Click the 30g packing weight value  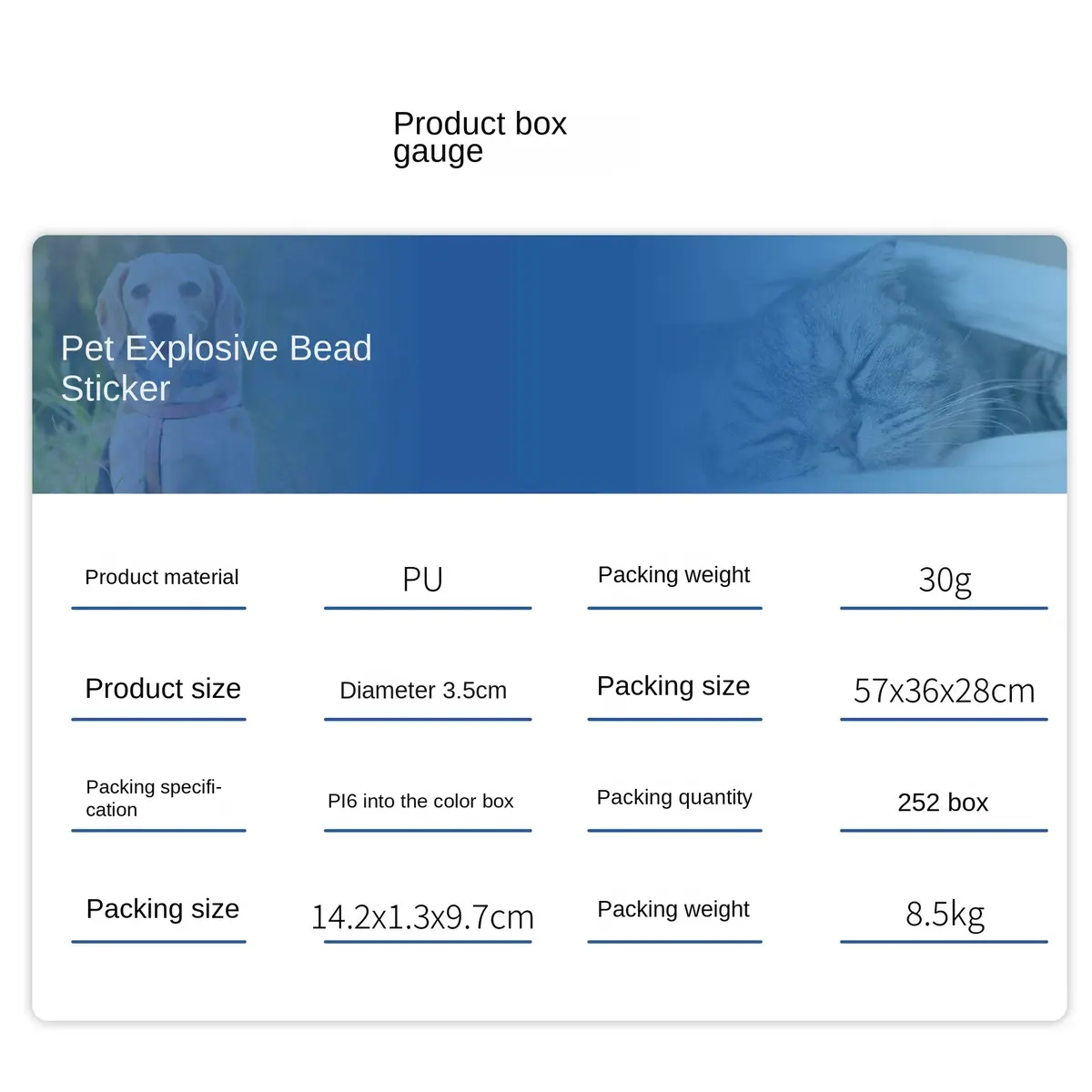[945, 581]
